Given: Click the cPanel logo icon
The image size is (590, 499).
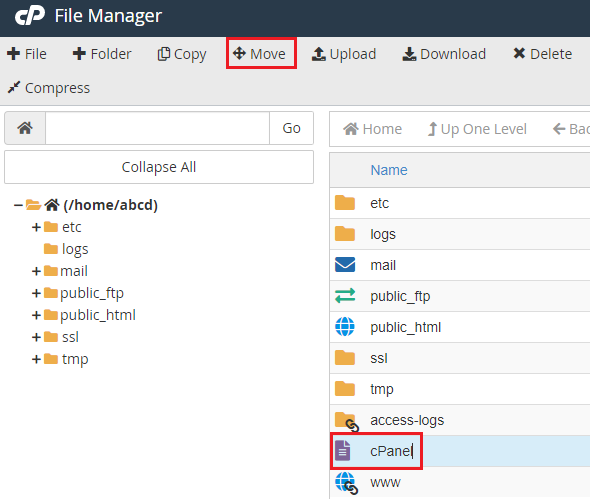Looking at the screenshot, I should [x=30, y=15].
